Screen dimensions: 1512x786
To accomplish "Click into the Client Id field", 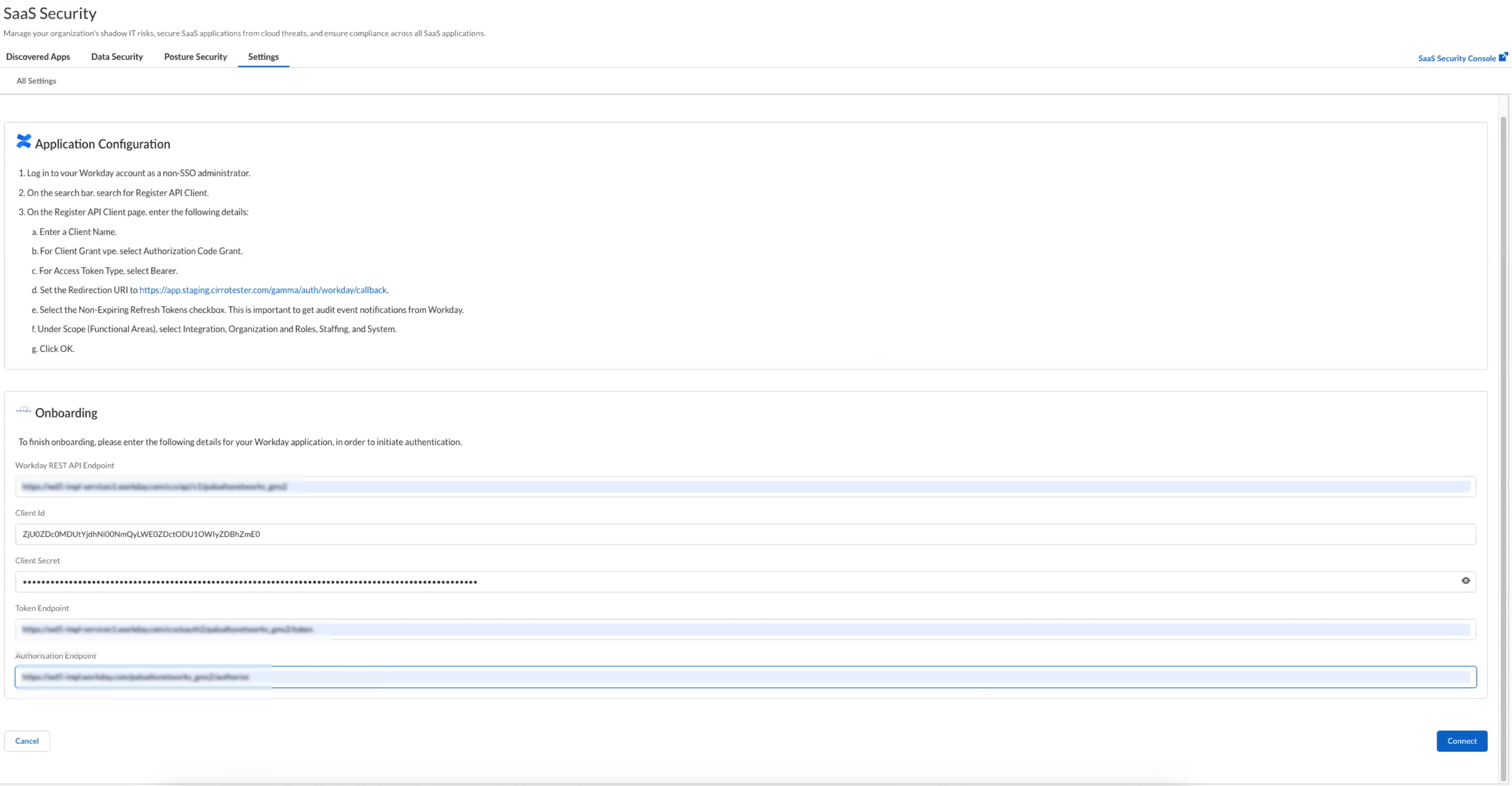I will pyautogui.click(x=745, y=534).
